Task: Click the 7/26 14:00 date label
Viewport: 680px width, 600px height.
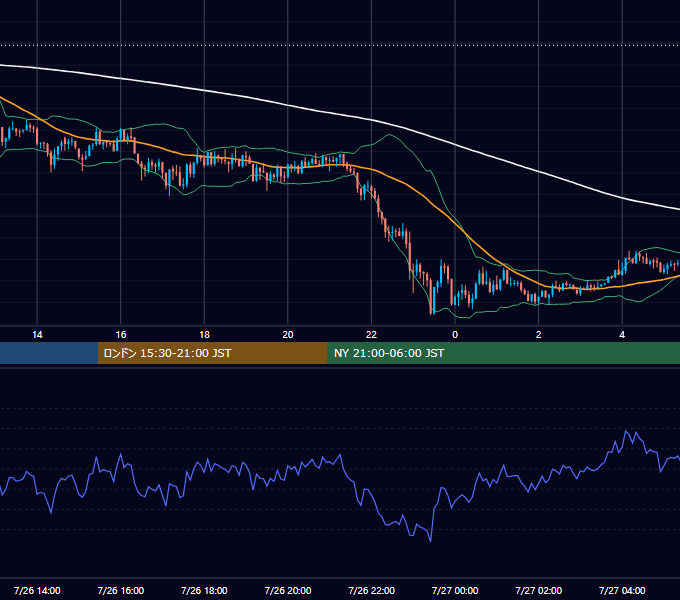Action: 37,590
